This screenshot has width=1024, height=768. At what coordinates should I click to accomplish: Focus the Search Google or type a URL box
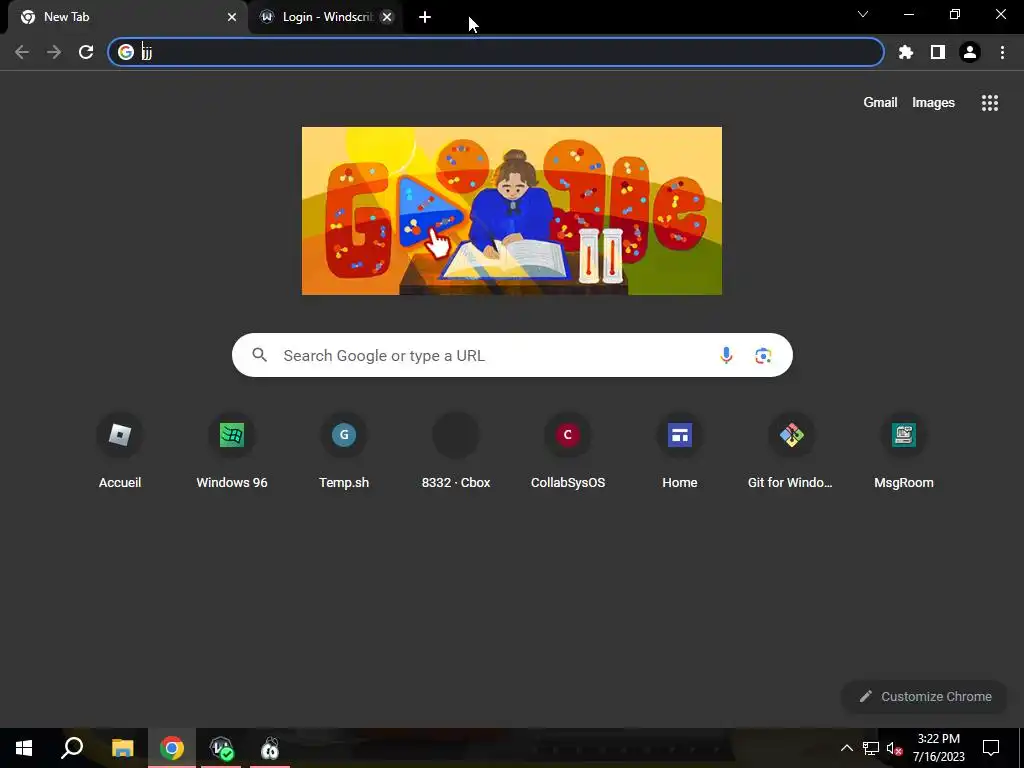(512, 355)
